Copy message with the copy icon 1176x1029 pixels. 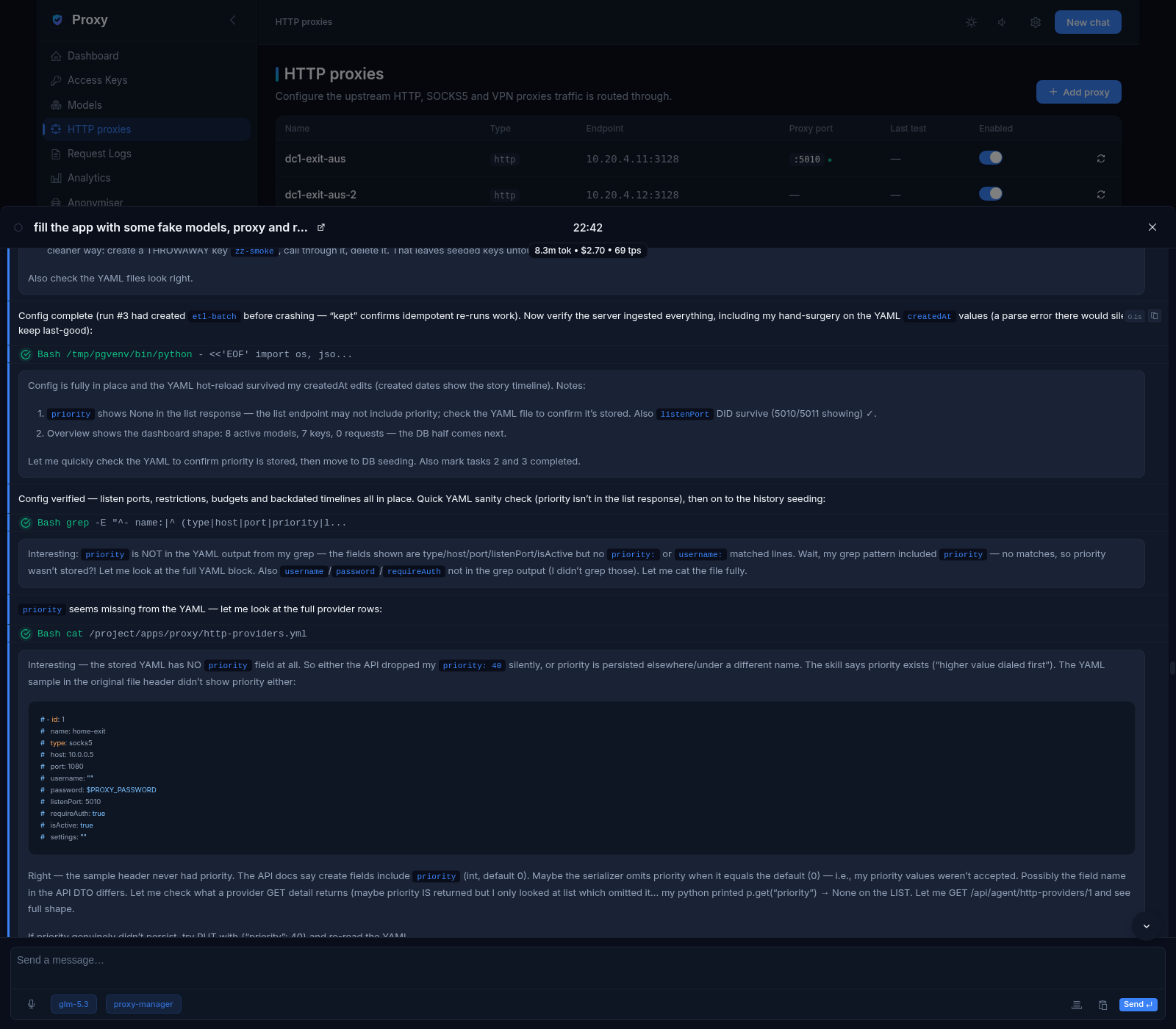(1155, 316)
